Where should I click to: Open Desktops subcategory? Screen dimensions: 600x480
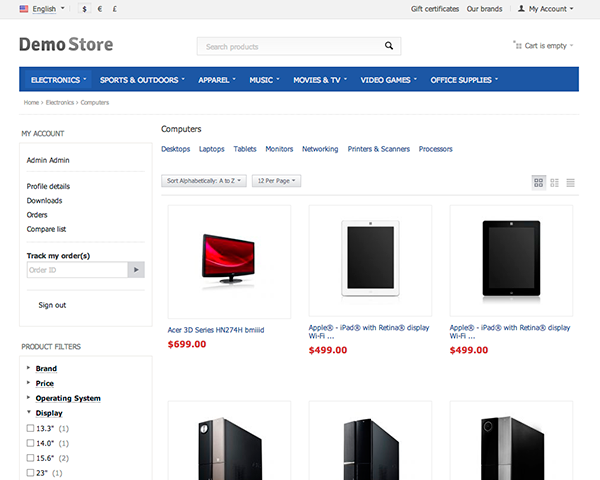(175, 149)
